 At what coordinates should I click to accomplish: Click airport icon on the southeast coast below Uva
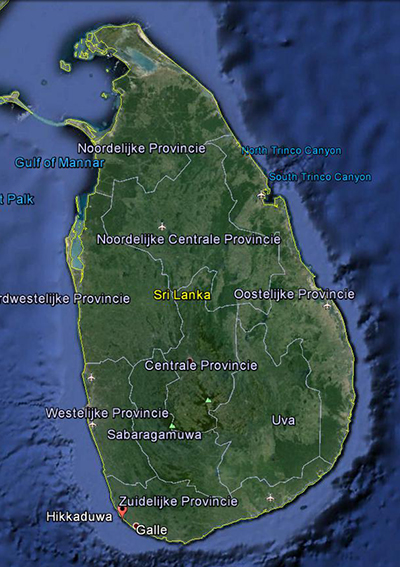270,498
